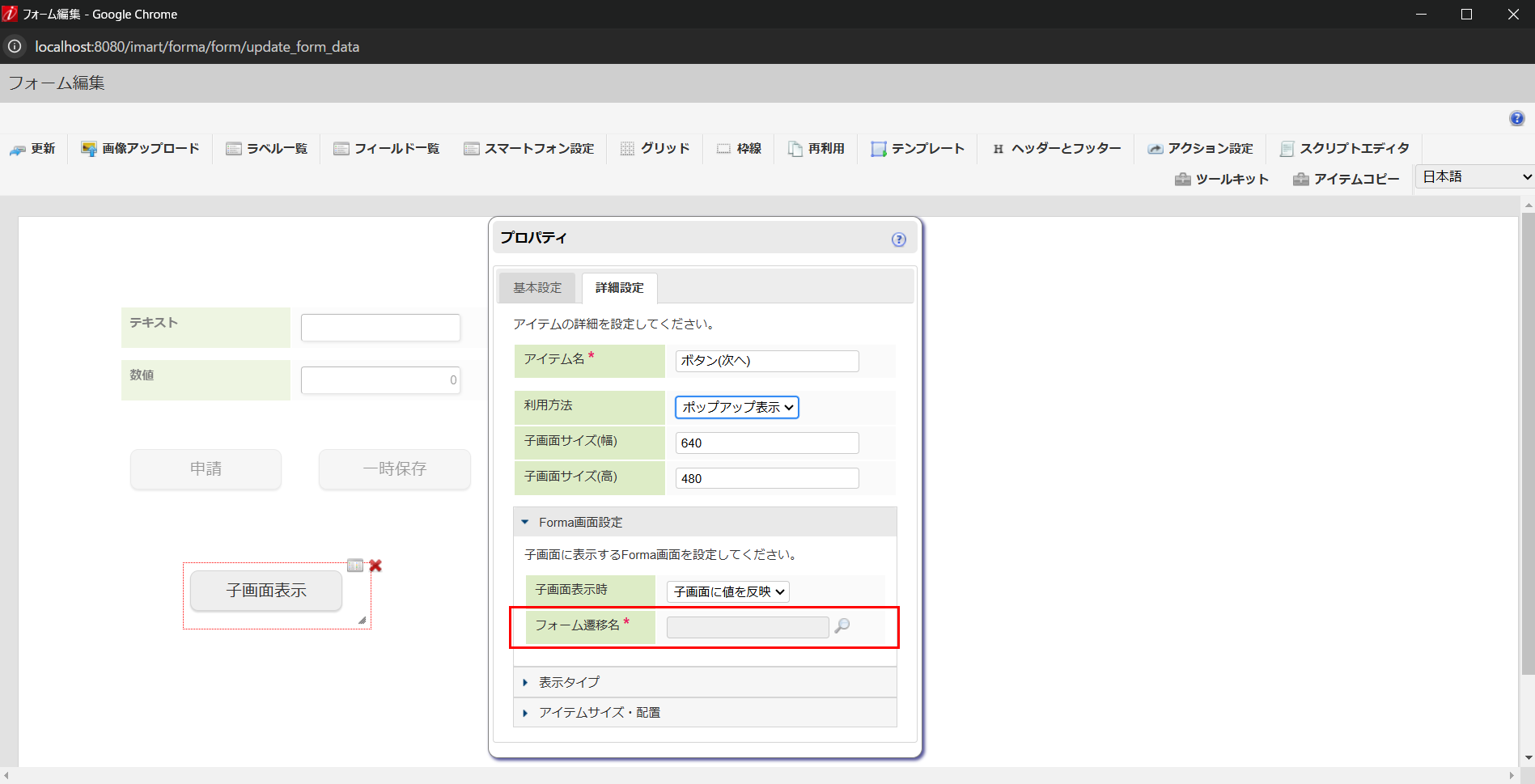Viewport: 1535px width, 784px height.
Task: Select the 詳細設定 tab
Action: pyautogui.click(x=618, y=287)
